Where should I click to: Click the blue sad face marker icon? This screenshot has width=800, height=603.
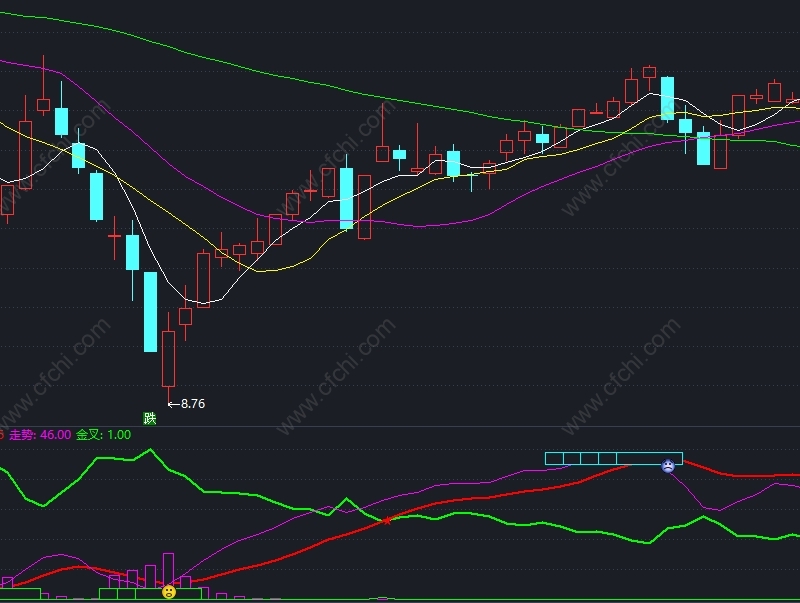[x=668, y=465]
